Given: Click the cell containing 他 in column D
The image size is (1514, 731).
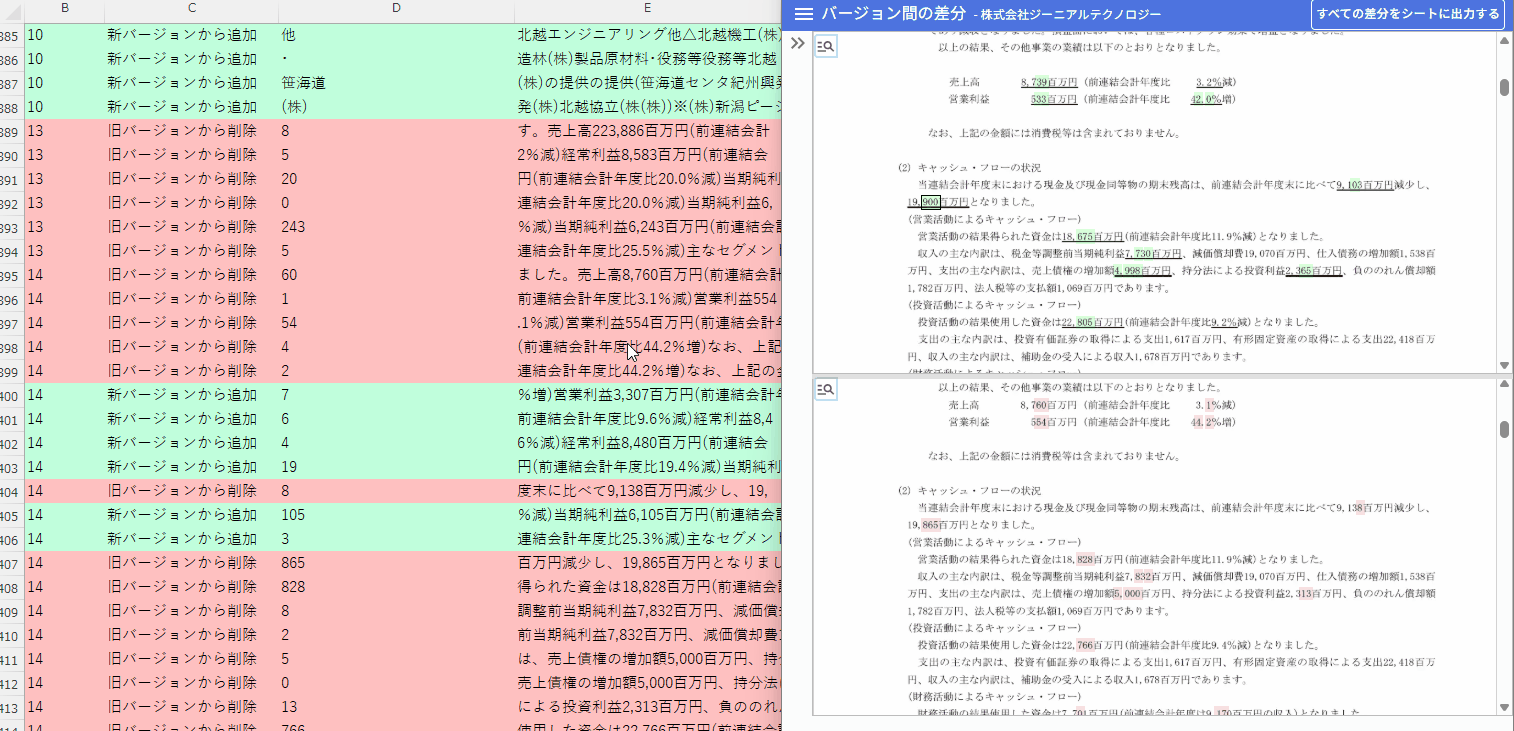Looking at the screenshot, I should 396,35.
